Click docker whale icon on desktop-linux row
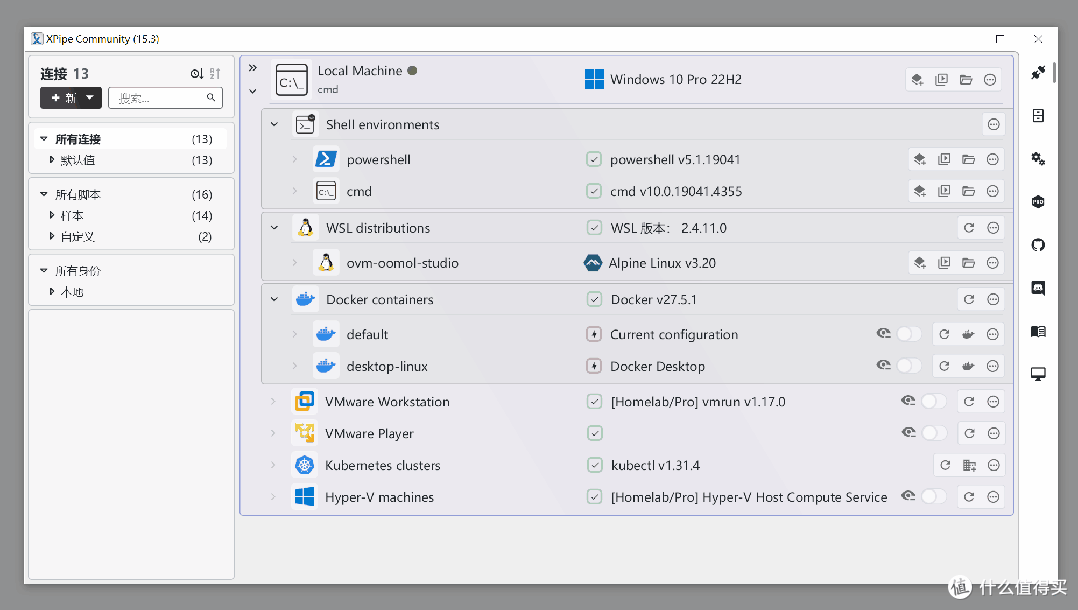The image size is (1078, 610). (968, 366)
